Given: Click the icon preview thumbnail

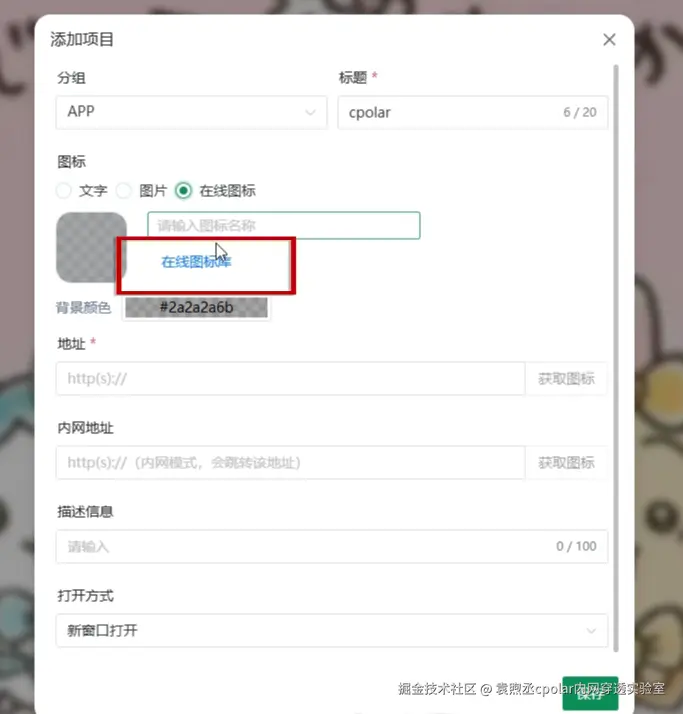Looking at the screenshot, I should (91, 247).
